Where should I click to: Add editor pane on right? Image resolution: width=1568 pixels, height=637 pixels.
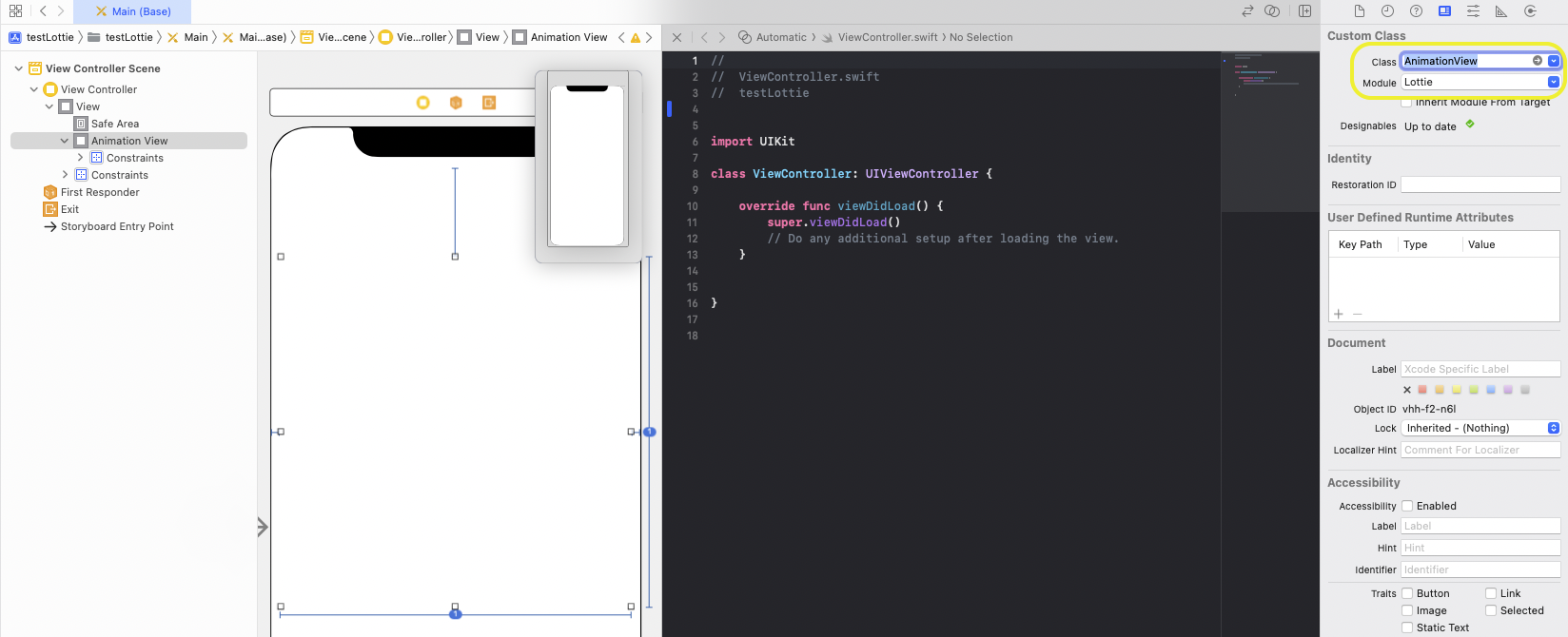(x=1305, y=11)
